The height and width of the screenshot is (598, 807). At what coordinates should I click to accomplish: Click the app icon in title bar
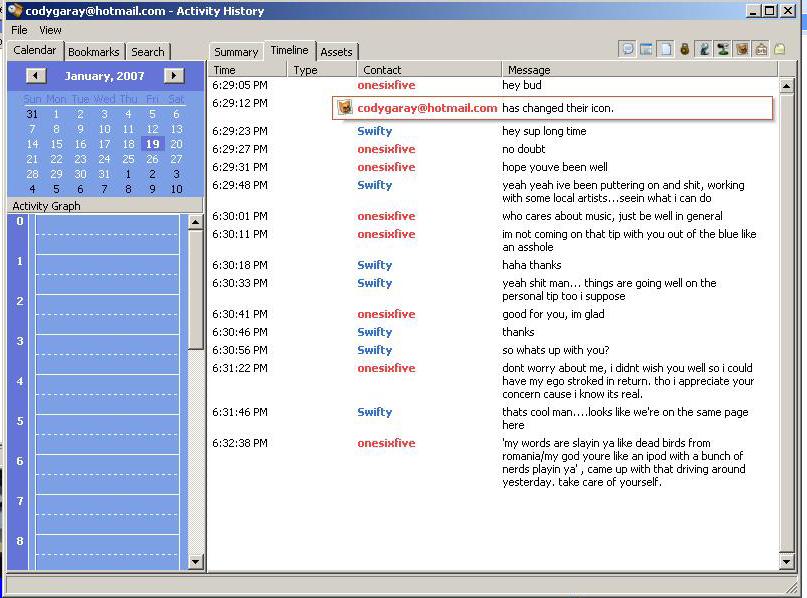(x=14, y=10)
